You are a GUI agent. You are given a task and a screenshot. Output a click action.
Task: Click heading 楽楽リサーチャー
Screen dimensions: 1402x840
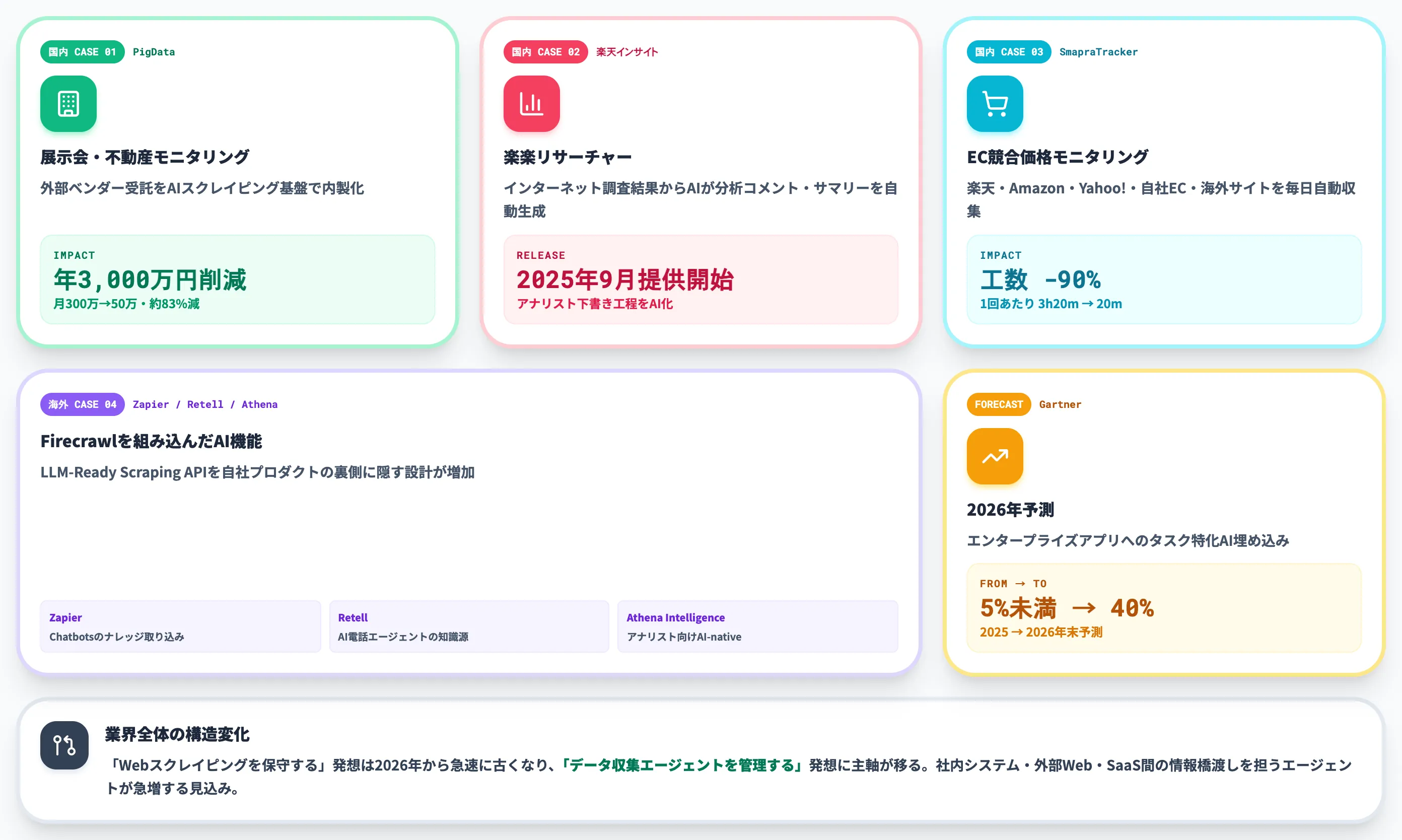(568, 157)
